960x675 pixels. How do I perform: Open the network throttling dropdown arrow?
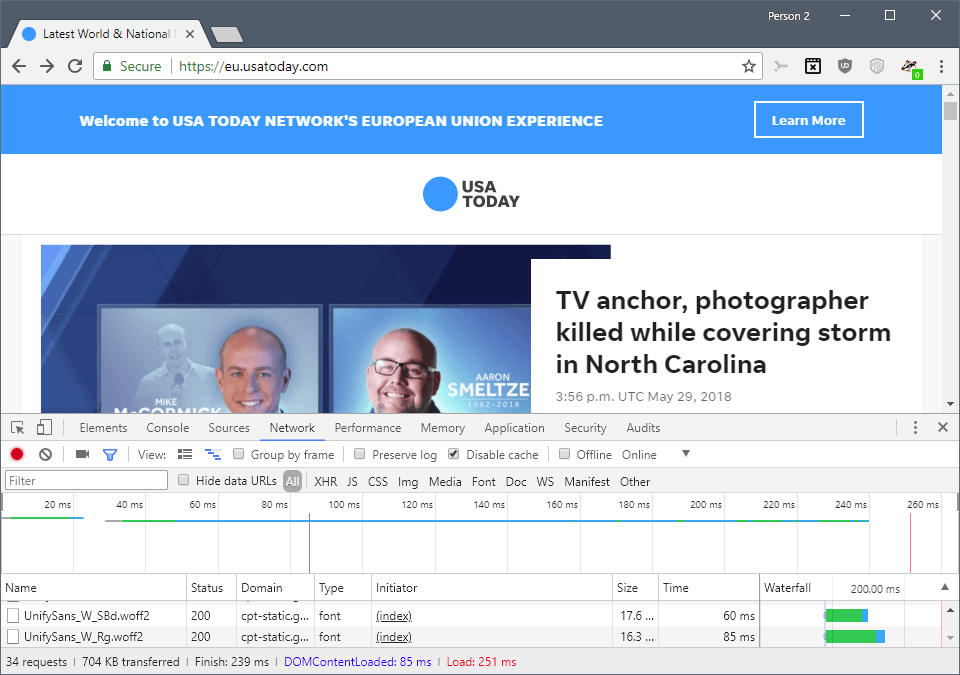pos(686,454)
